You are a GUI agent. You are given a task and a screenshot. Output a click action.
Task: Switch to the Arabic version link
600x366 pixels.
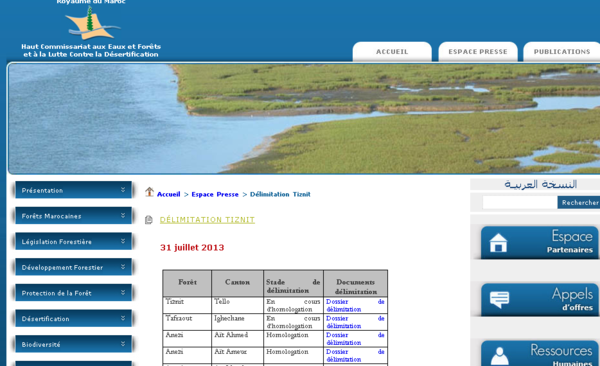[x=540, y=184]
